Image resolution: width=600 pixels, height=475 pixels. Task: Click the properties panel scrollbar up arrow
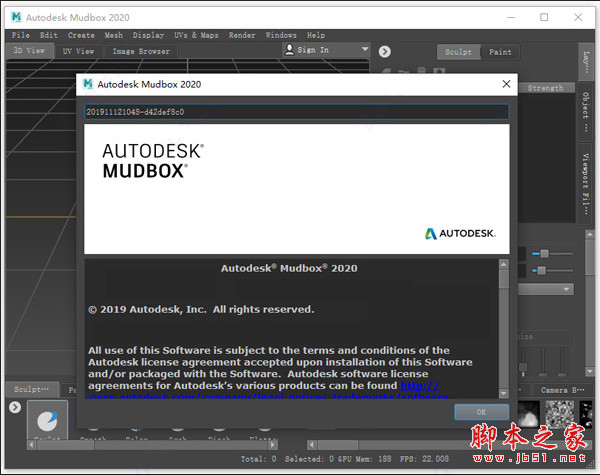pyautogui.click(x=590, y=234)
